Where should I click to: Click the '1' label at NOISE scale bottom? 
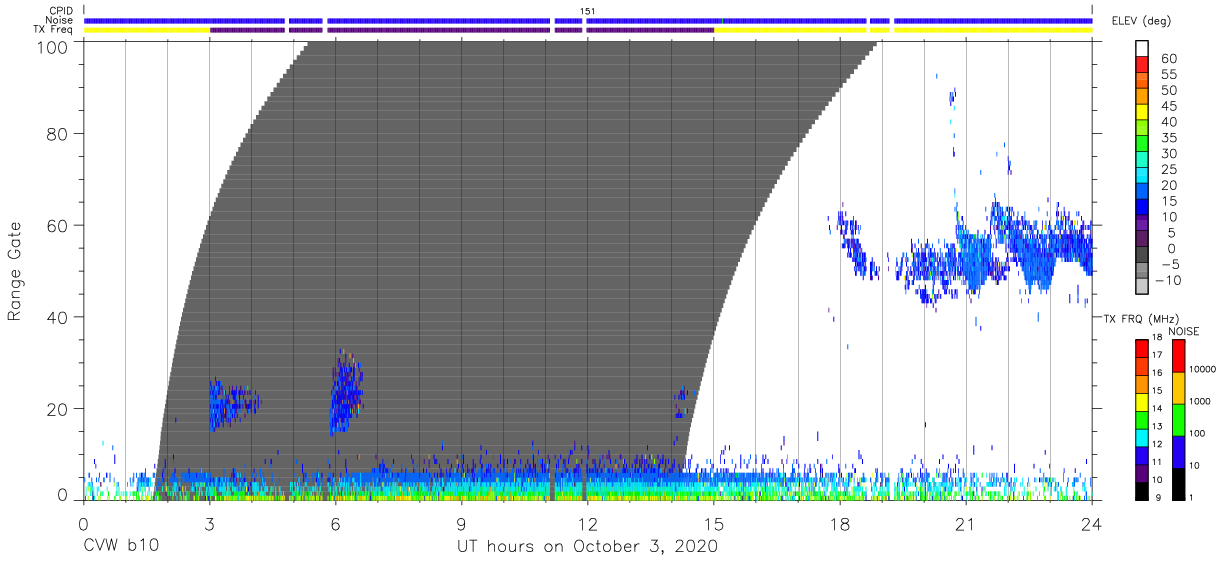pos(1191,497)
